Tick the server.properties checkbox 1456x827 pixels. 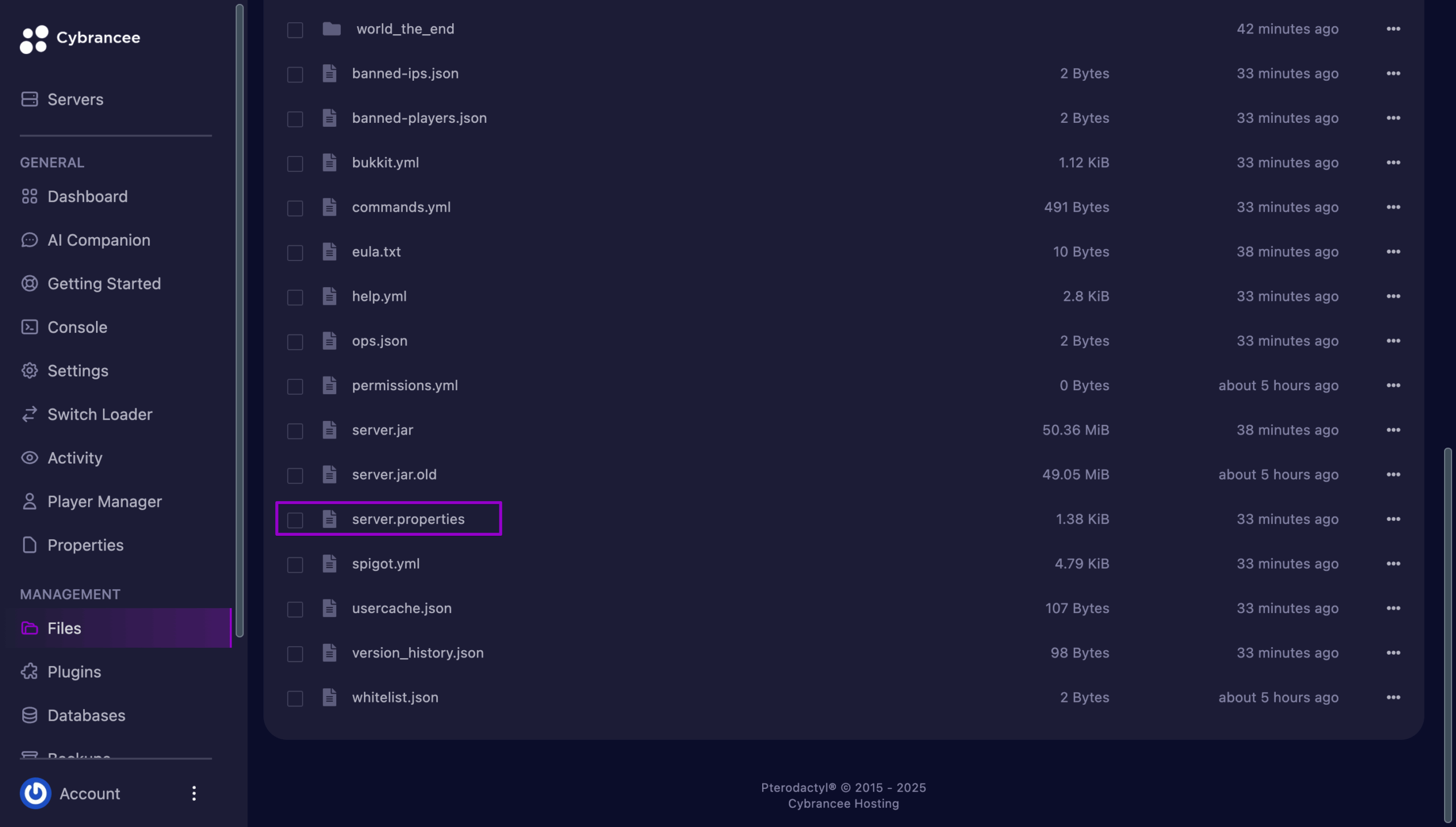click(295, 520)
